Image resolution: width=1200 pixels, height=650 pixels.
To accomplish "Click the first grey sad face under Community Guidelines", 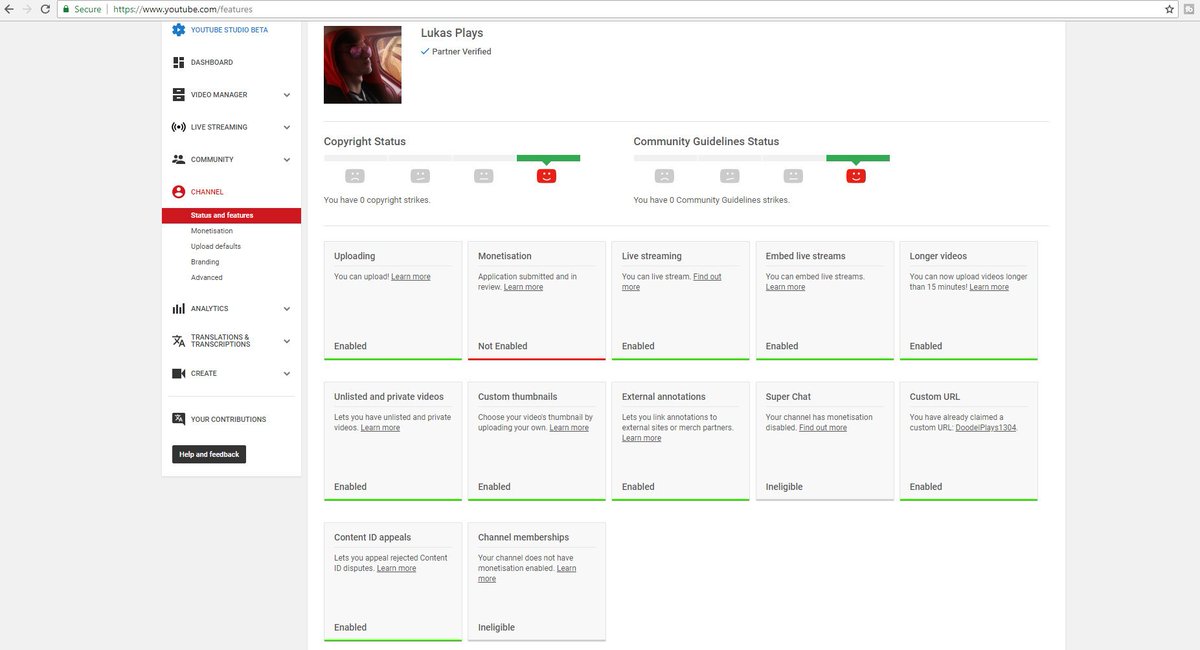I will 664,176.
